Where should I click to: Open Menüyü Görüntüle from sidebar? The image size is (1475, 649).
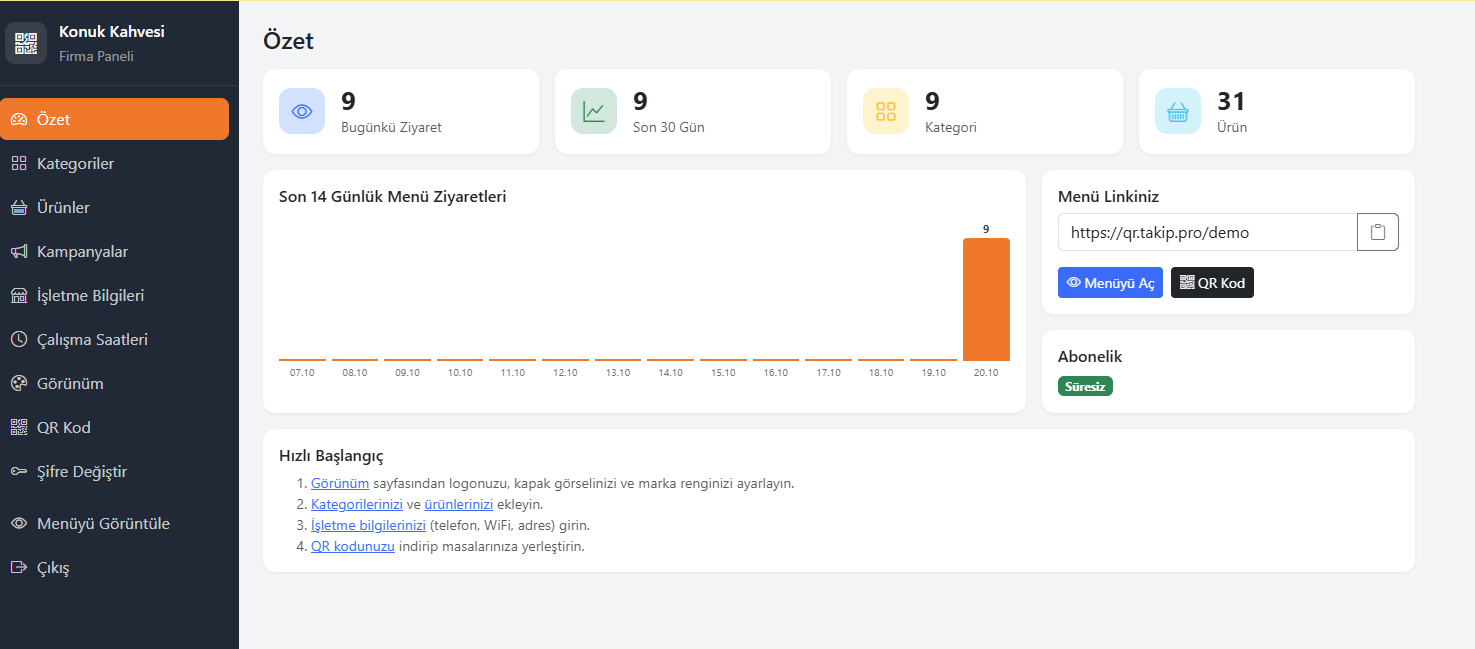click(114, 523)
